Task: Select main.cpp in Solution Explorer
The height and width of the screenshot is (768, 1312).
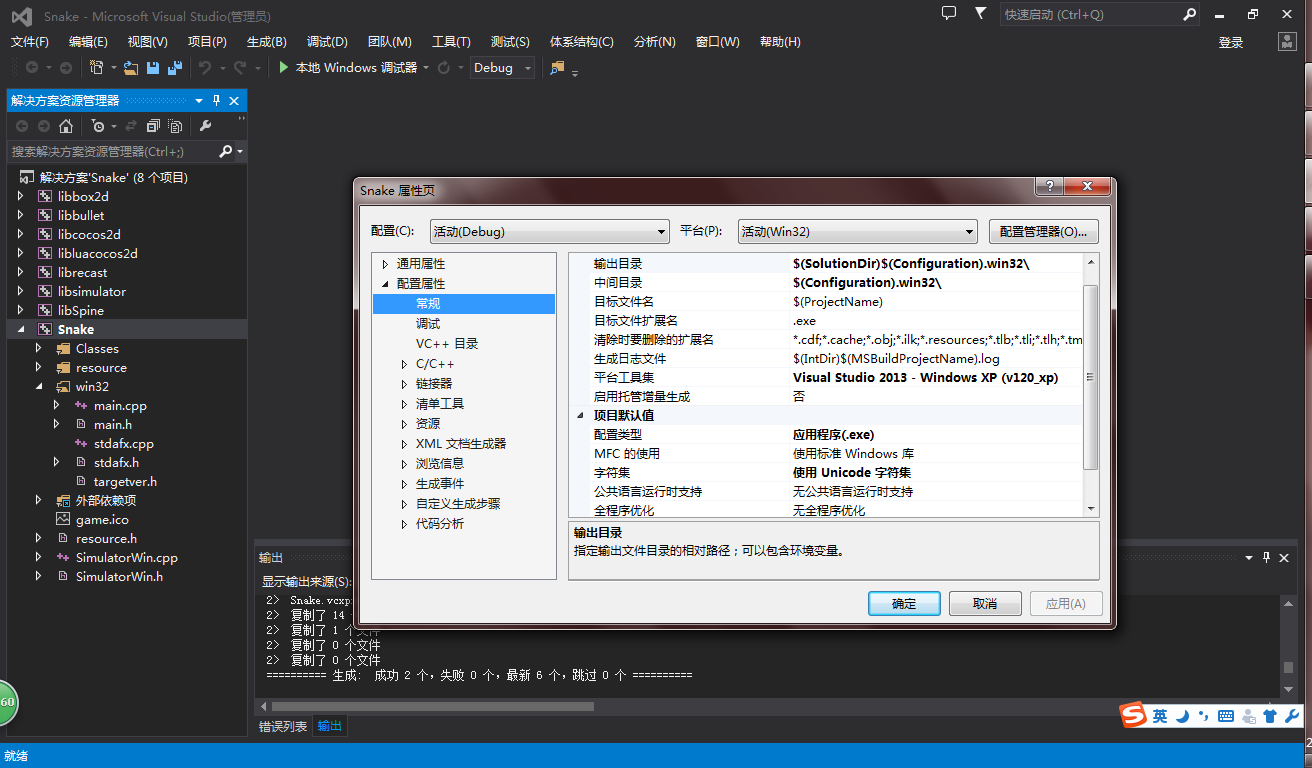Action: point(120,405)
